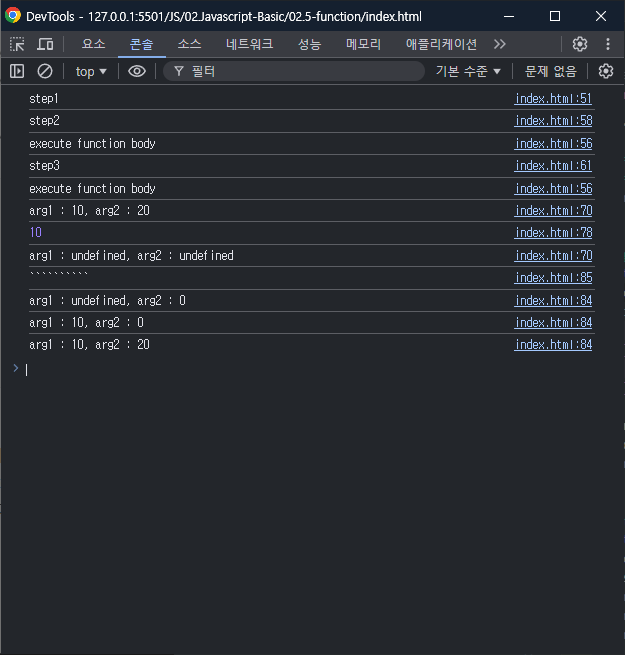This screenshot has width=625, height=655.
Task: Select the step3 log message
Action: coord(44,166)
